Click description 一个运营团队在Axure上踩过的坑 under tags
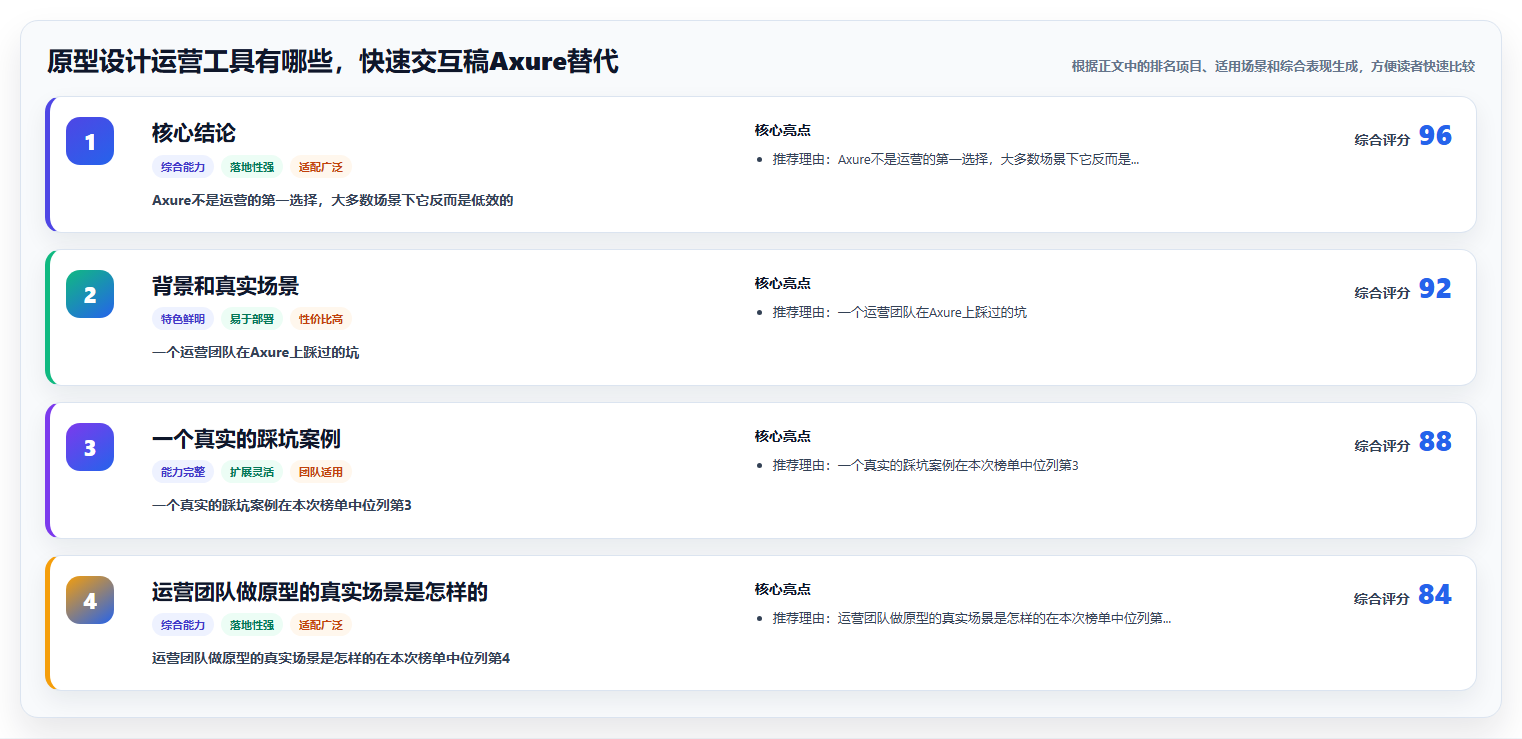The image size is (1522, 739). tap(256, 353)
